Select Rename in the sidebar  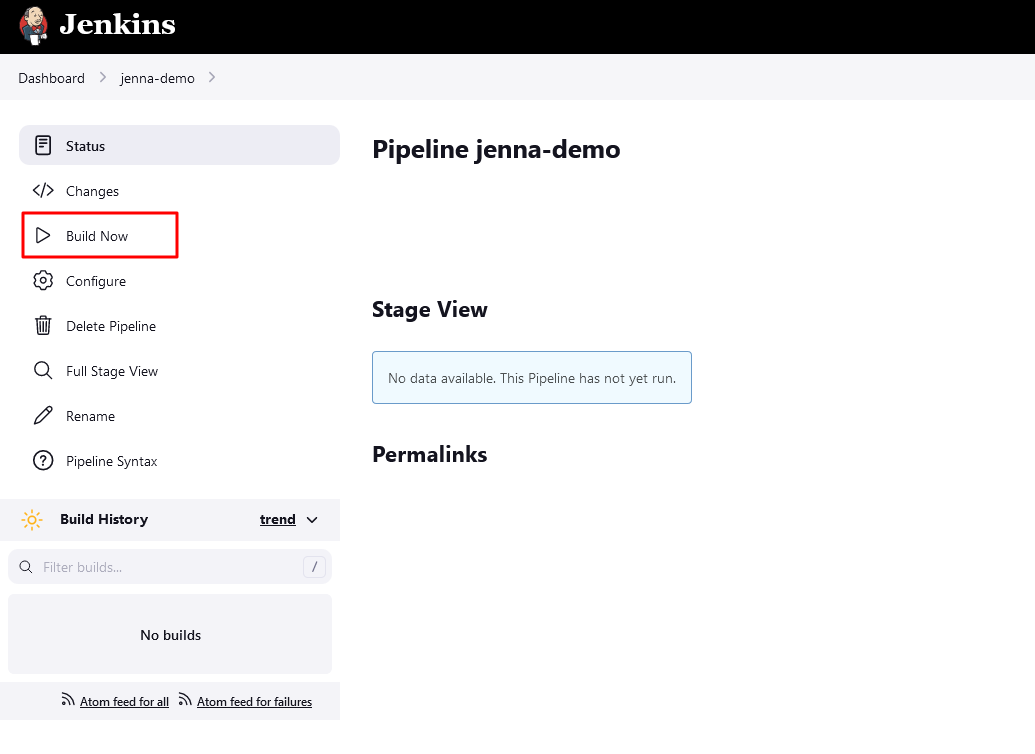180,415
